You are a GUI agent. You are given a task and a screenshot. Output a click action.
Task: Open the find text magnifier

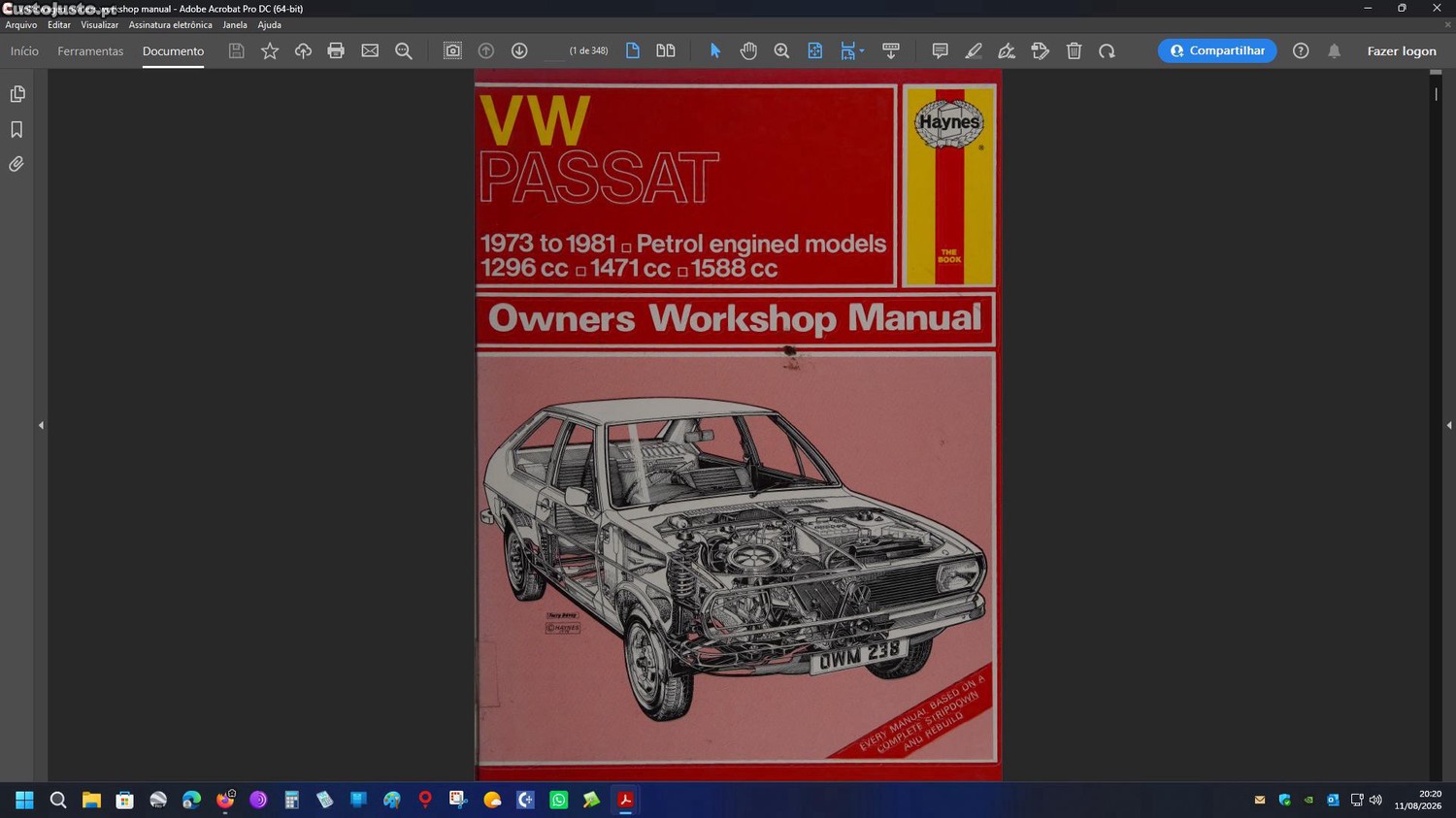tap(404, 51)
